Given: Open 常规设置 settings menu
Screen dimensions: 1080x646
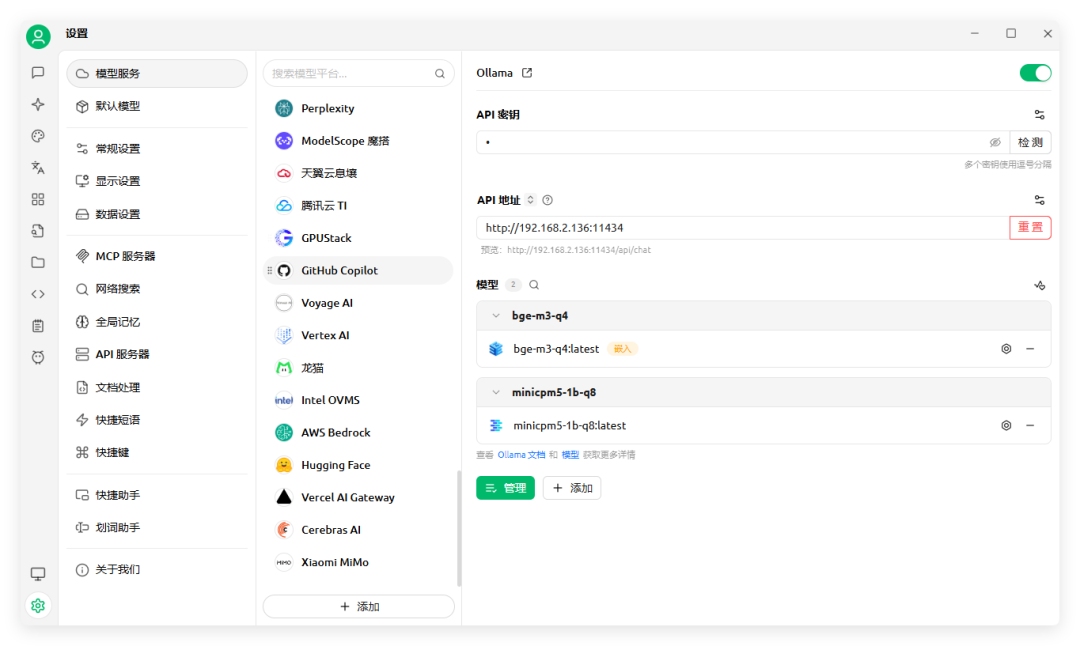Looking at the screenshot, I should (157, 149).
